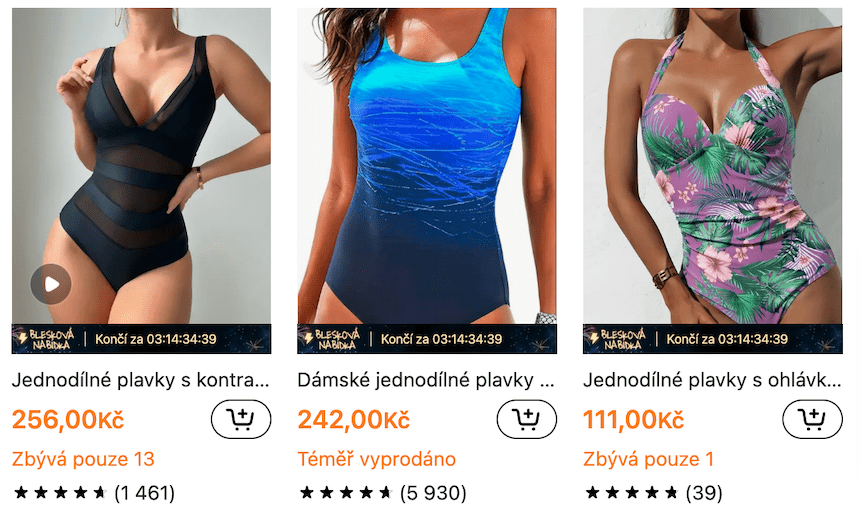Open title 'Dámské jednodílné plavky ...'

(x=426, y=380)
